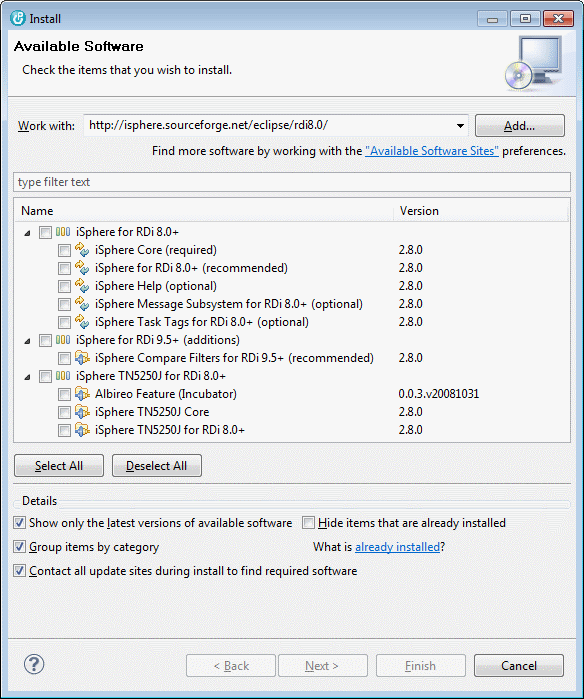Check iSphere TN5250J for RDi 8.0+ feature checkbox
This screenshot has width=584, height=699.
[x=64, y=430]
